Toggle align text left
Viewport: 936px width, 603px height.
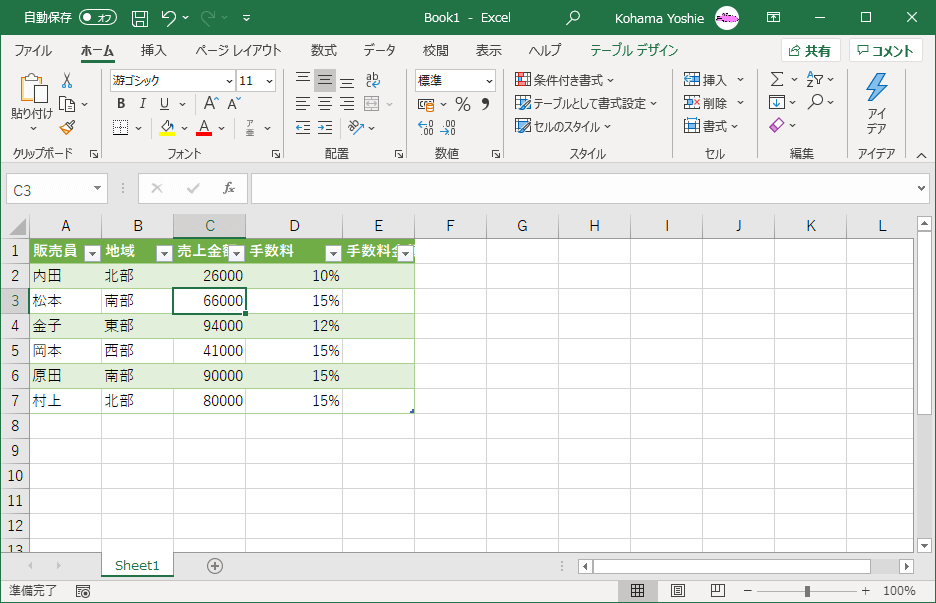(x=303, y=104)
